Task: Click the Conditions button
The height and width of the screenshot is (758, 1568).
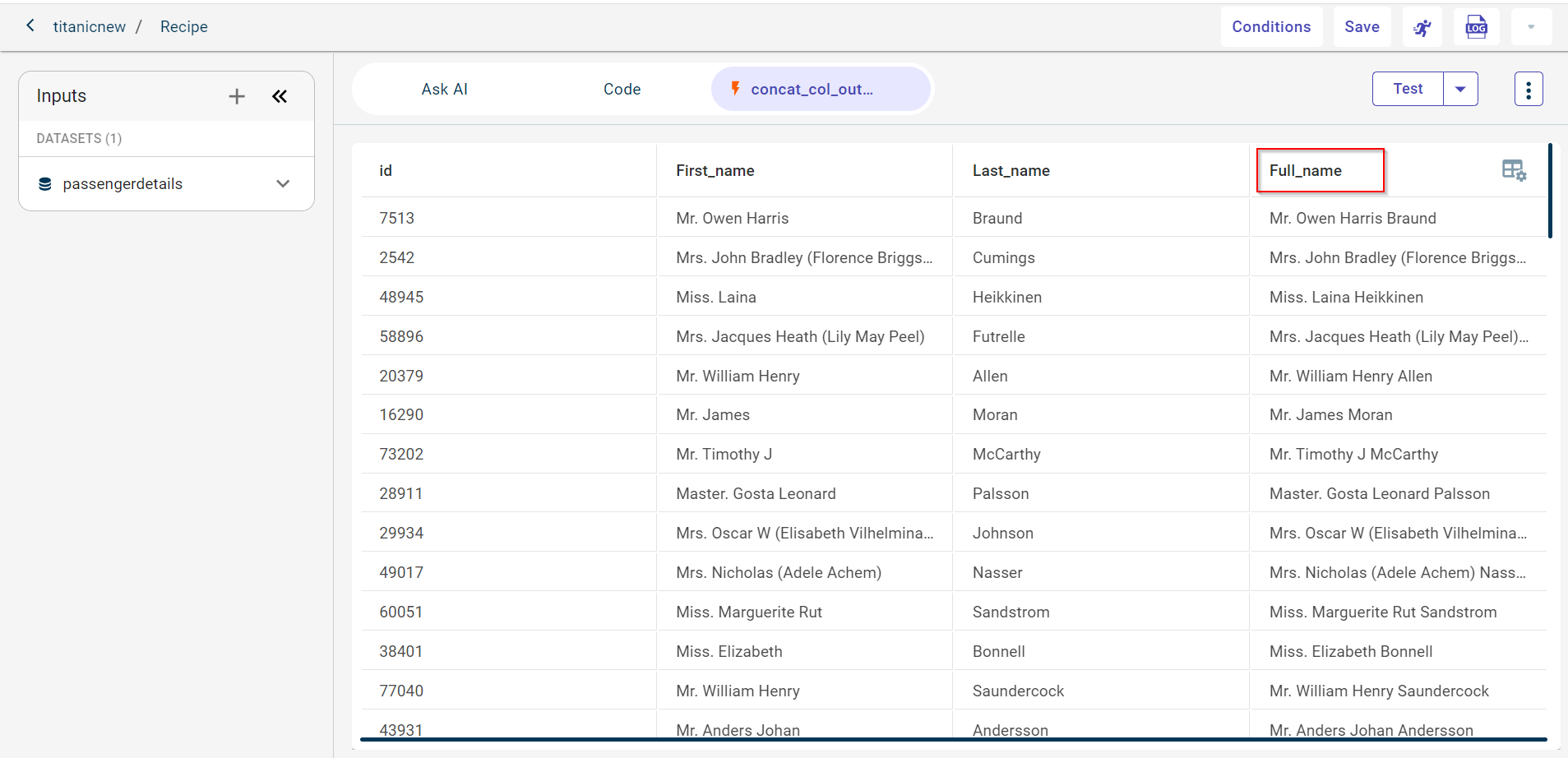Action: [x=1270, y=27]
